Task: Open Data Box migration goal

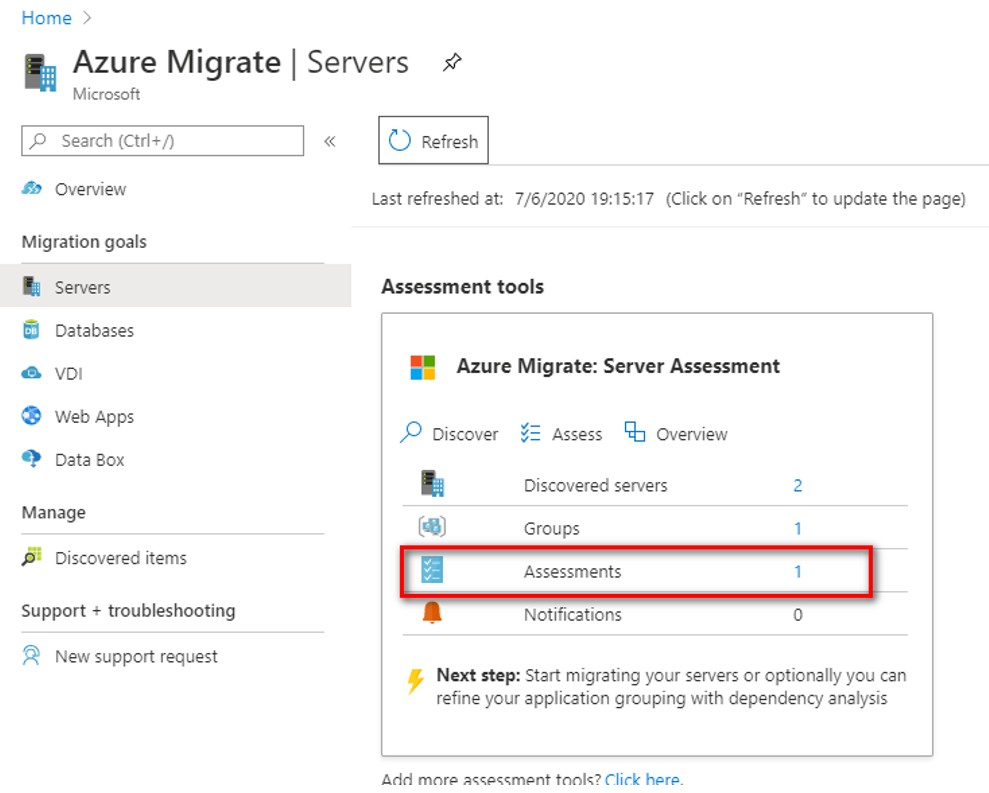Action: [90, 460]
